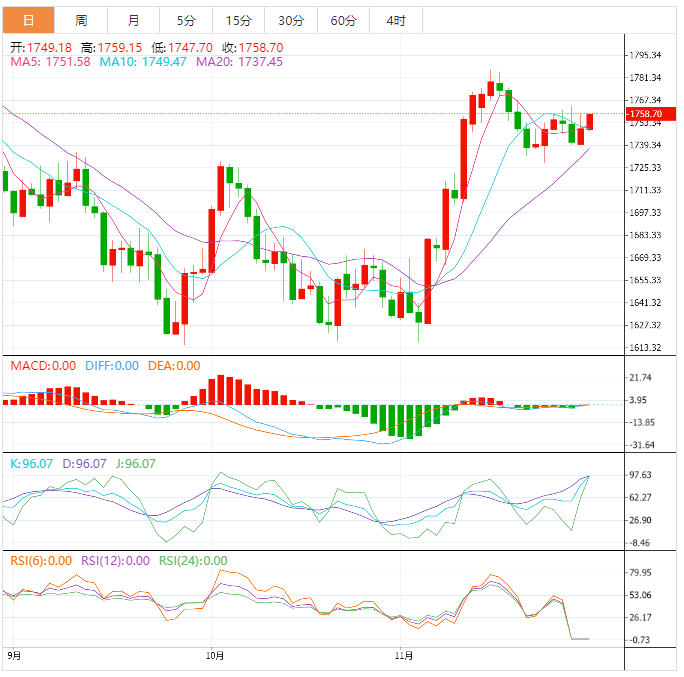Click the 11月 date axis marker

404,657
